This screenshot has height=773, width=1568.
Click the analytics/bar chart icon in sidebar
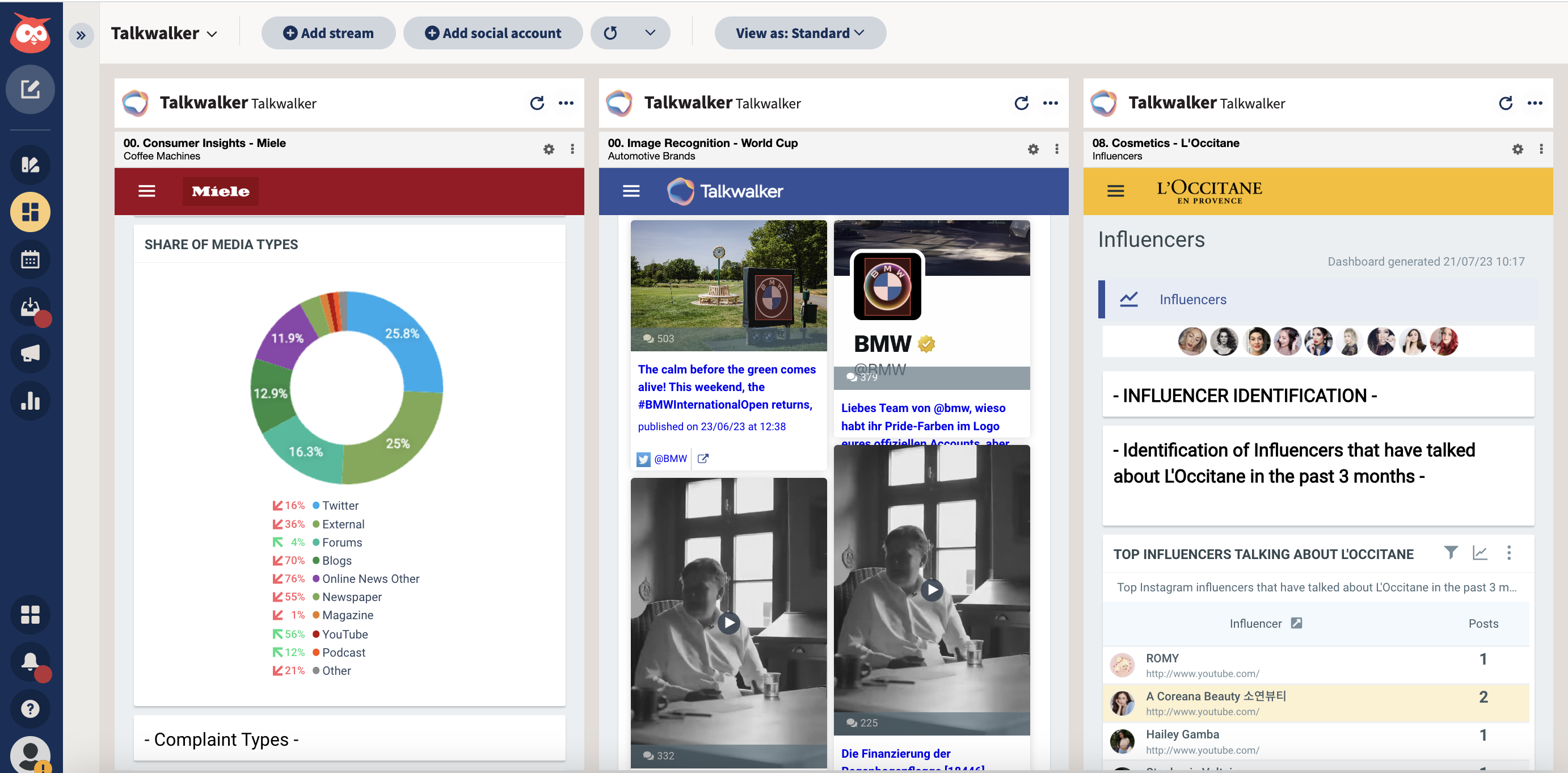[x=29, y=399]
